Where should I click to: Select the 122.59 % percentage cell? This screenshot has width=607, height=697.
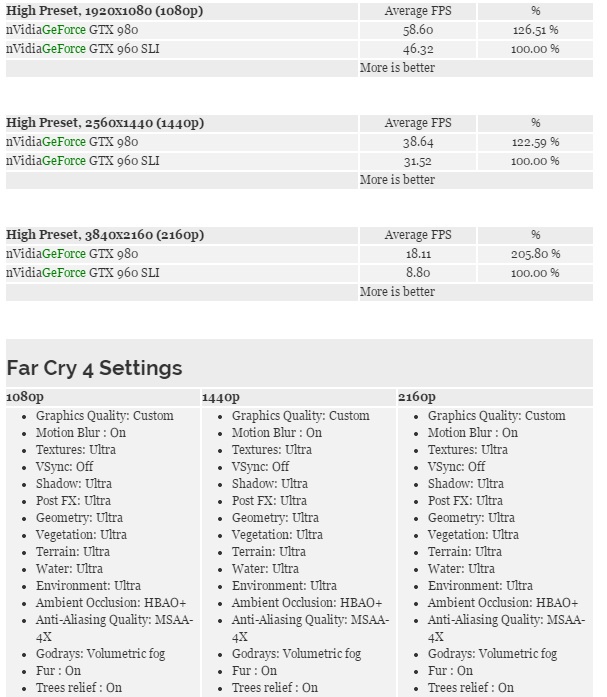click(535, 142)
